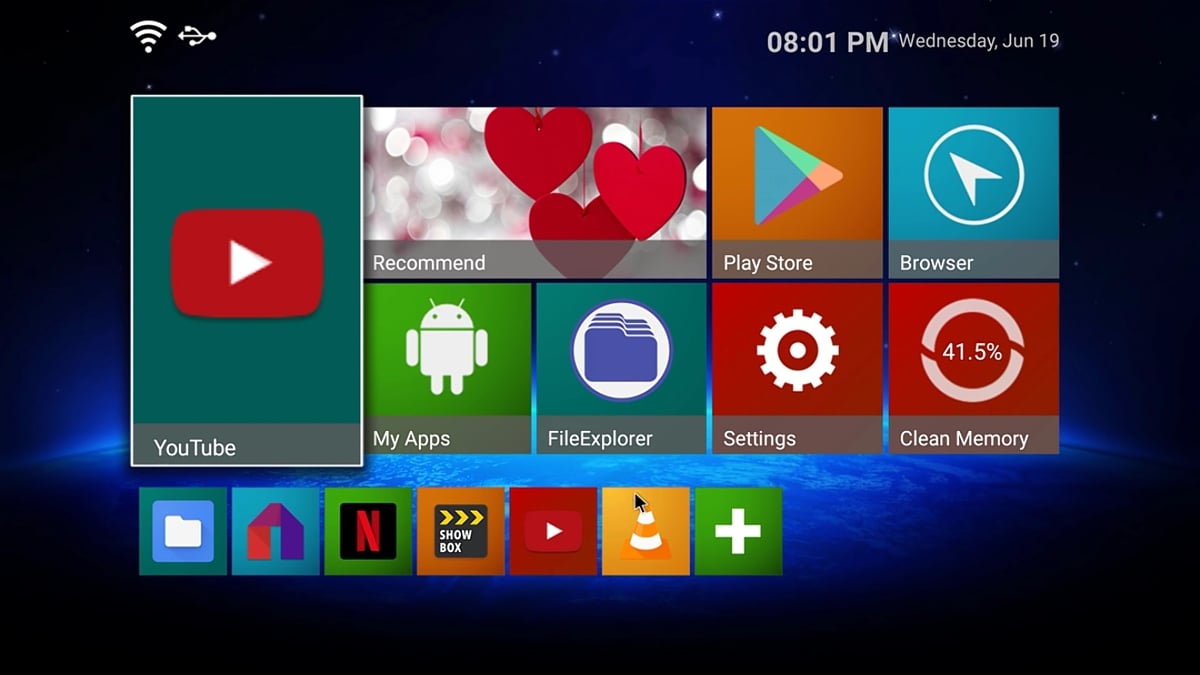This screenshot has width=1200, height=675.
Task: Launch the Mobdro shortcut icon
Action: click(x=275, y=531)
